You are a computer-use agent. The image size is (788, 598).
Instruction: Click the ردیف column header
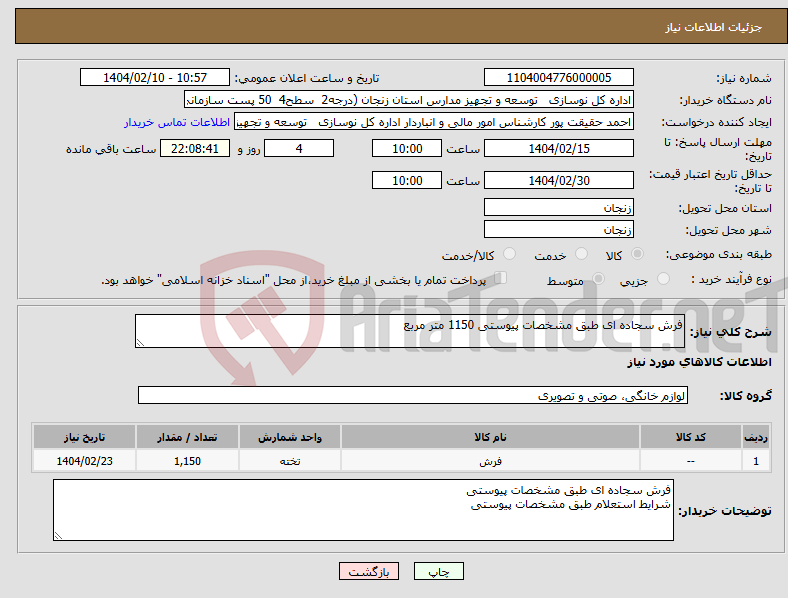tap(756, 437)
